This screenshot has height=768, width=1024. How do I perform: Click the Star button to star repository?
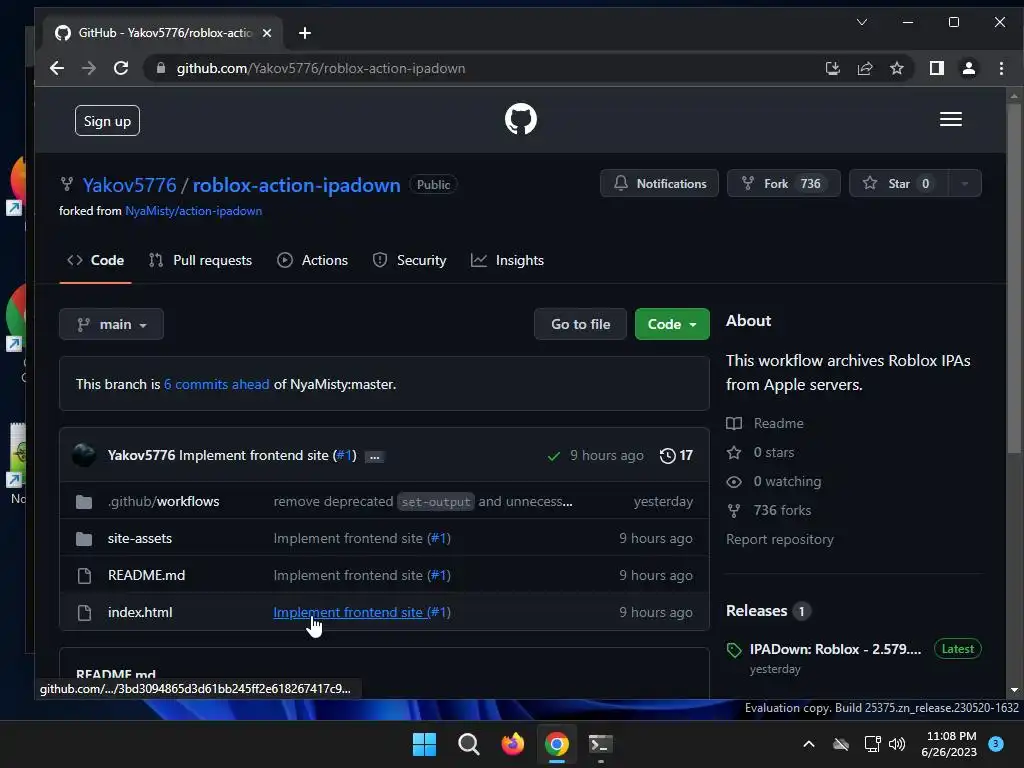click(899, 184)
